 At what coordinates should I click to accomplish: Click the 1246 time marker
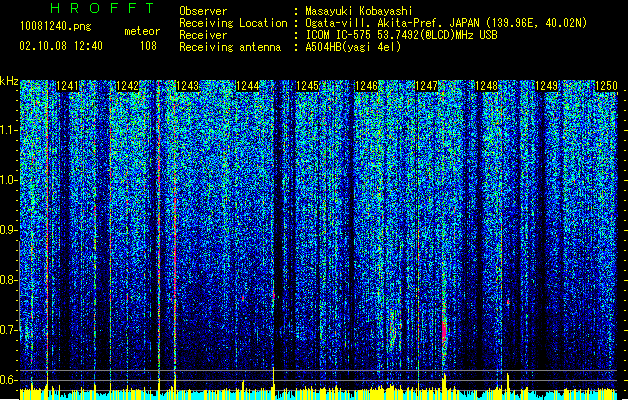(x=367, y=86)
